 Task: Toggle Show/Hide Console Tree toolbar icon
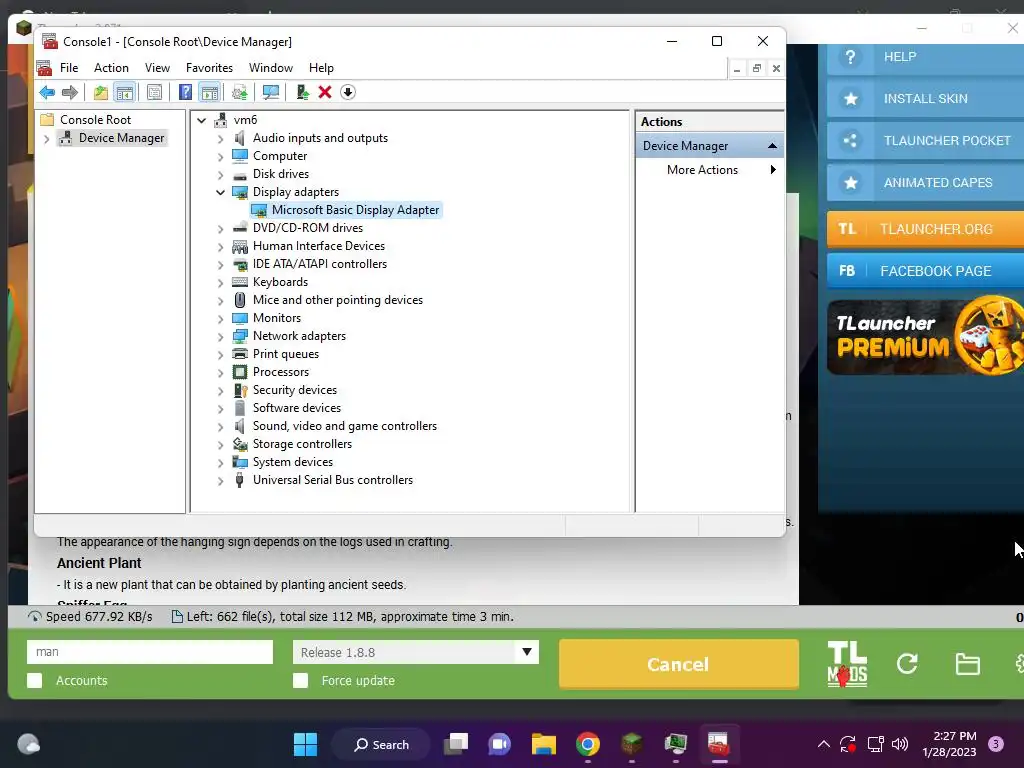point(124,92)
